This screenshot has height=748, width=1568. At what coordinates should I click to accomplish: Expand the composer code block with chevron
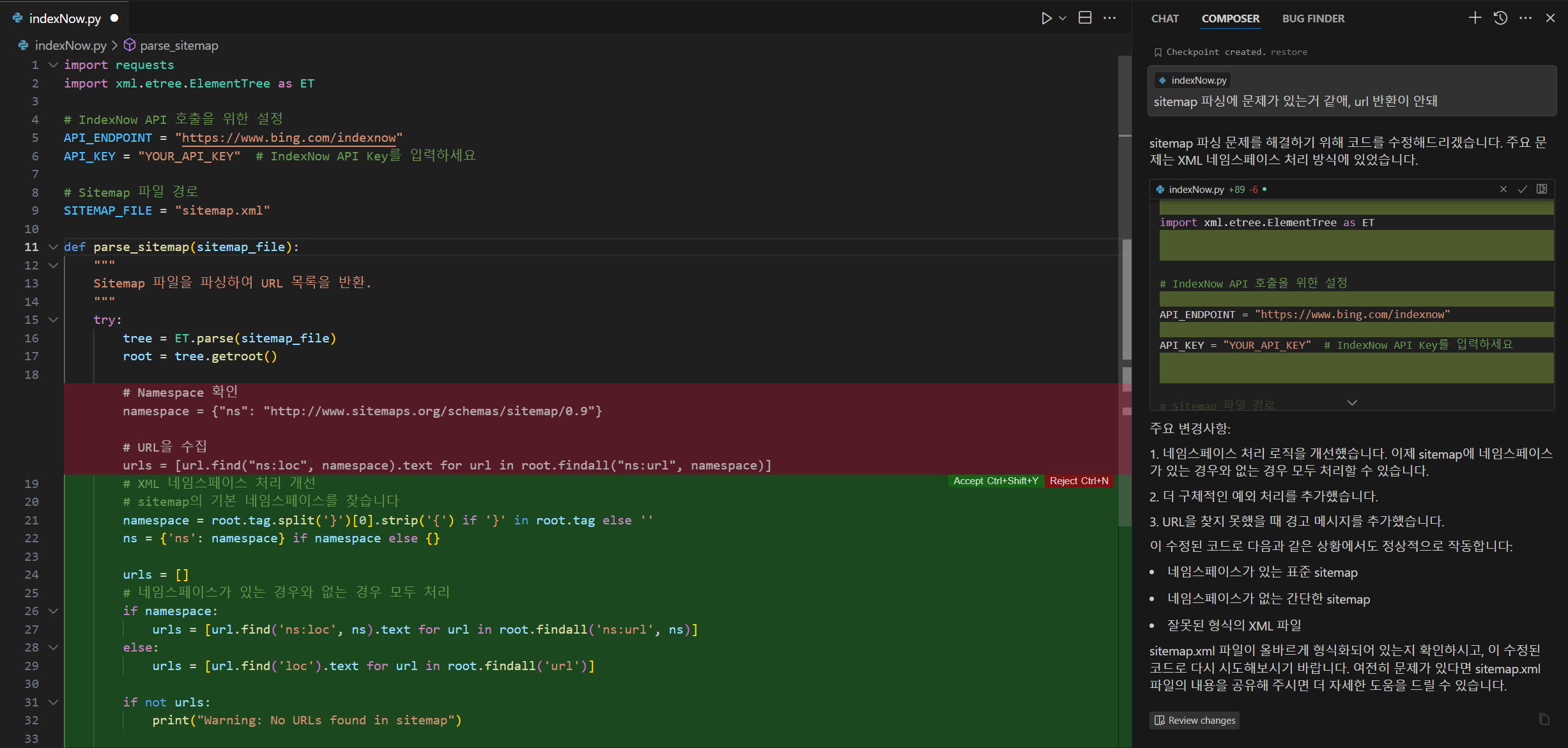click(1352, 402)
